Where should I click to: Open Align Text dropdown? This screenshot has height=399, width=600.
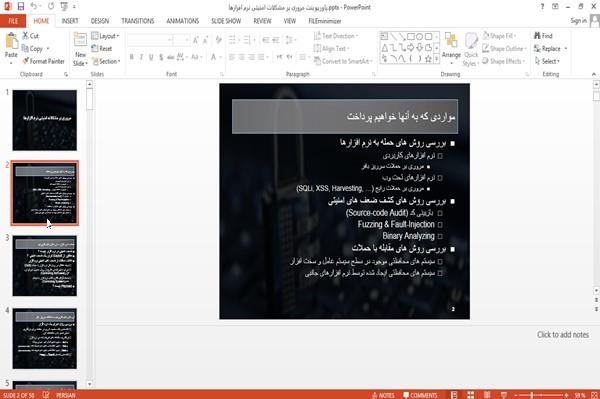point(331,49)
